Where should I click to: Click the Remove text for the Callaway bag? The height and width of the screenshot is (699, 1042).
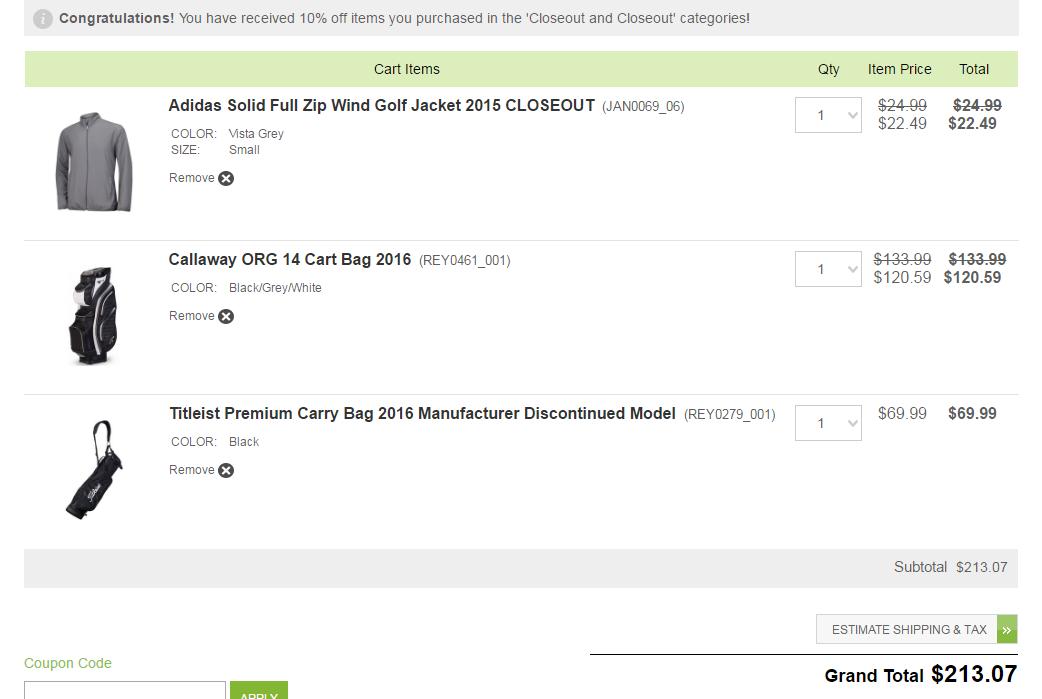click(x=191, y=316)
